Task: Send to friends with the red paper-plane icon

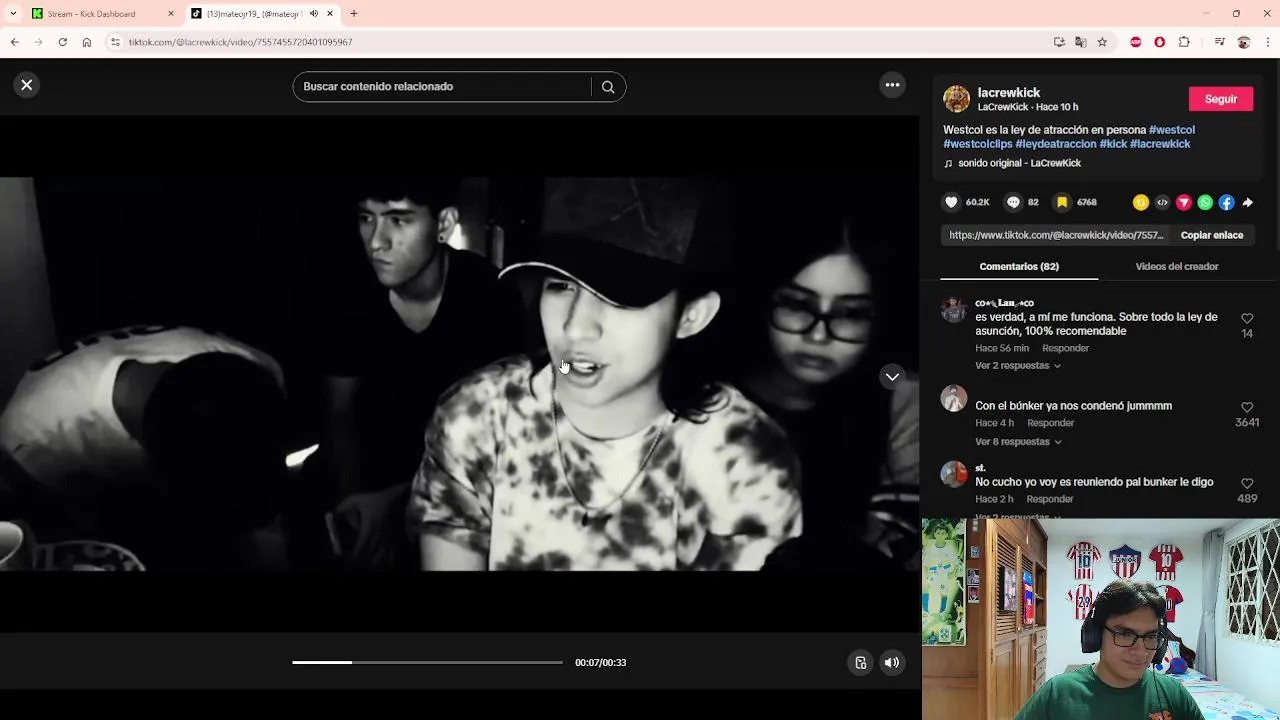Action: 1184,202
